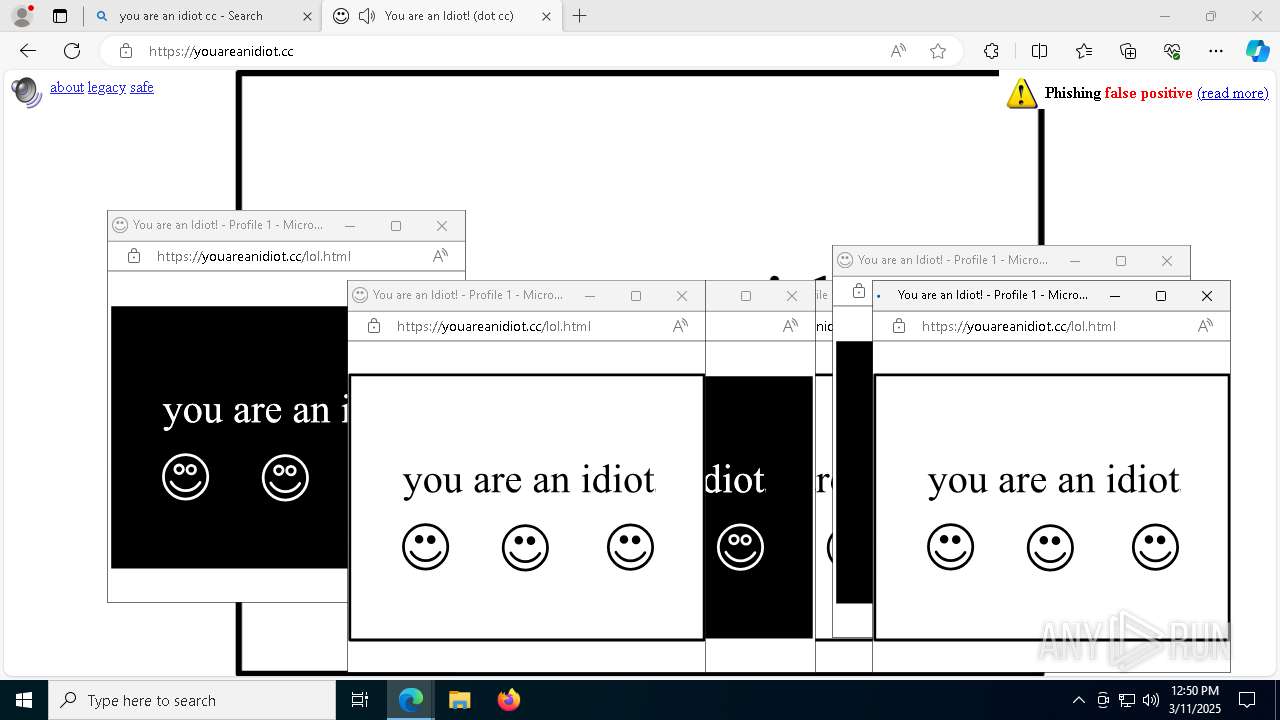Maximize the front right popup window

1161,296
